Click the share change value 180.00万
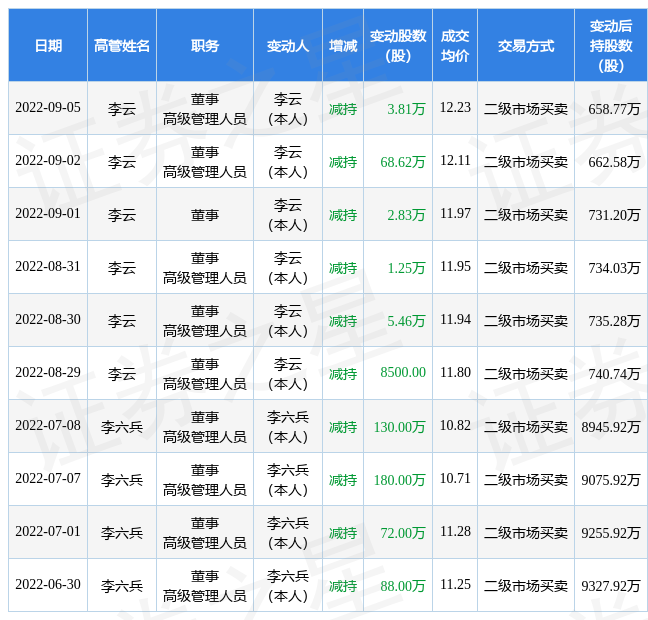The image size is (648, 620). [400, 480]
